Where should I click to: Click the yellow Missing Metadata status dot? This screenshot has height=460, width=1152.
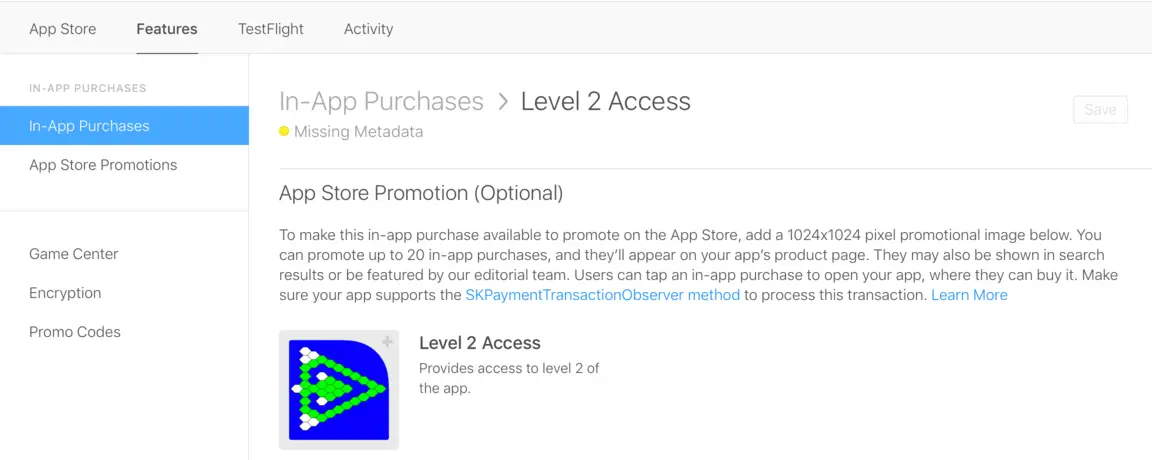(x=284, y=132)
